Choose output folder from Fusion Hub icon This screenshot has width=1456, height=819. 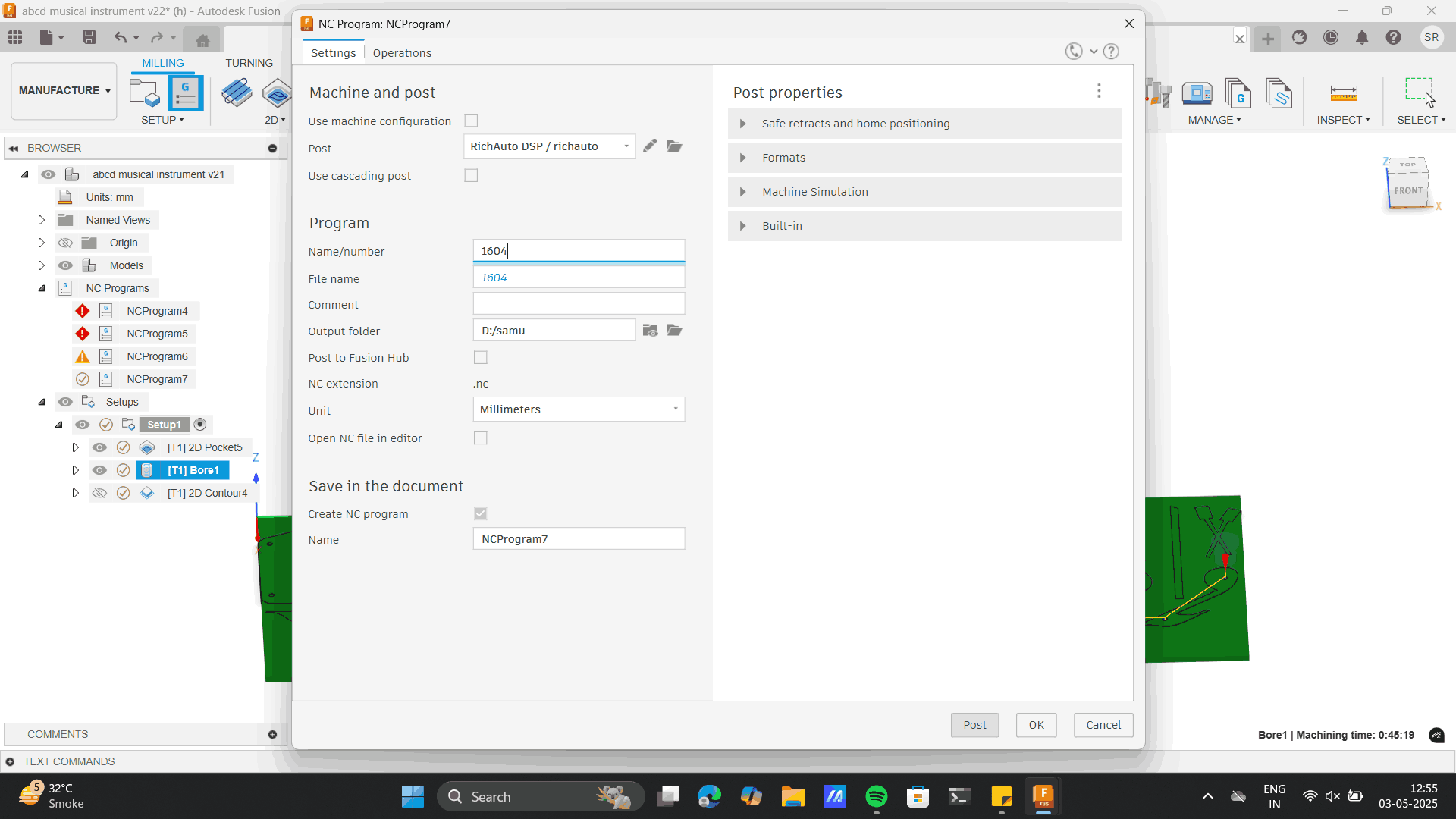[650, 331]
